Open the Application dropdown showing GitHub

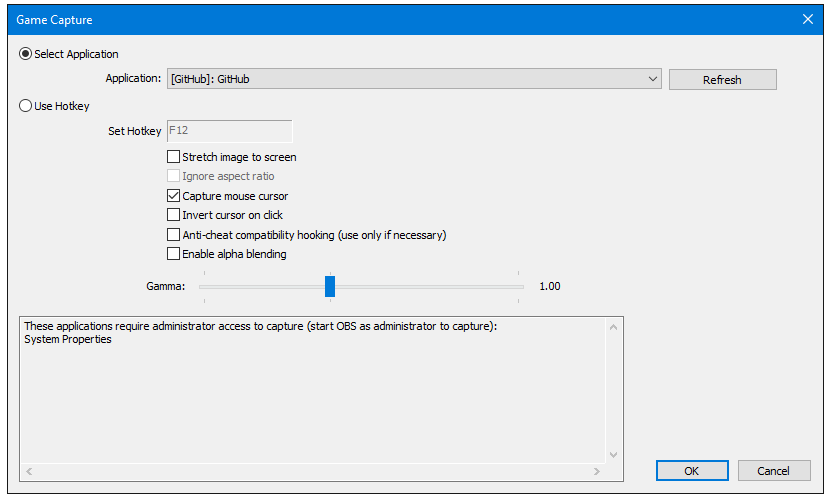pyautogui.click(x=414, y=78)
